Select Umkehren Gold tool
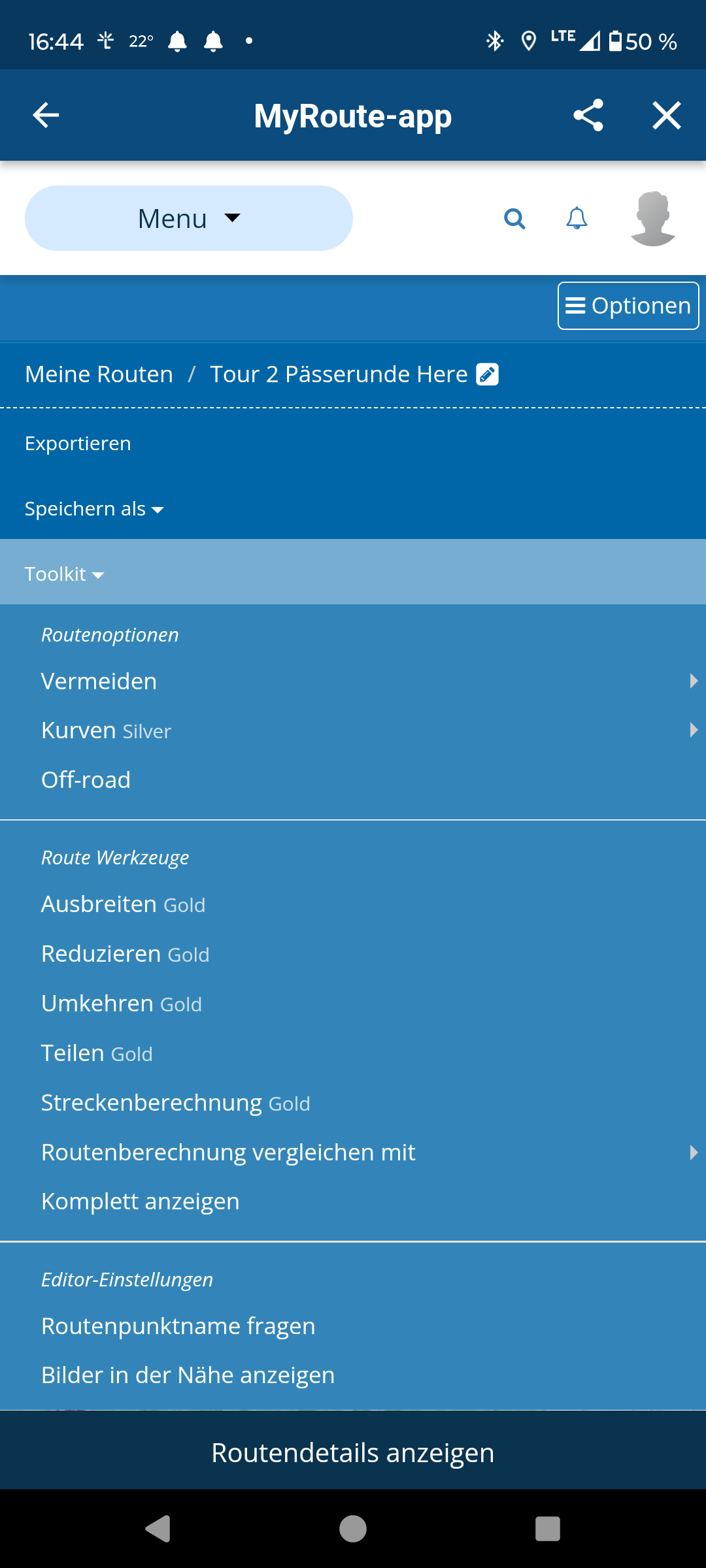 (x=353, y=1003)
